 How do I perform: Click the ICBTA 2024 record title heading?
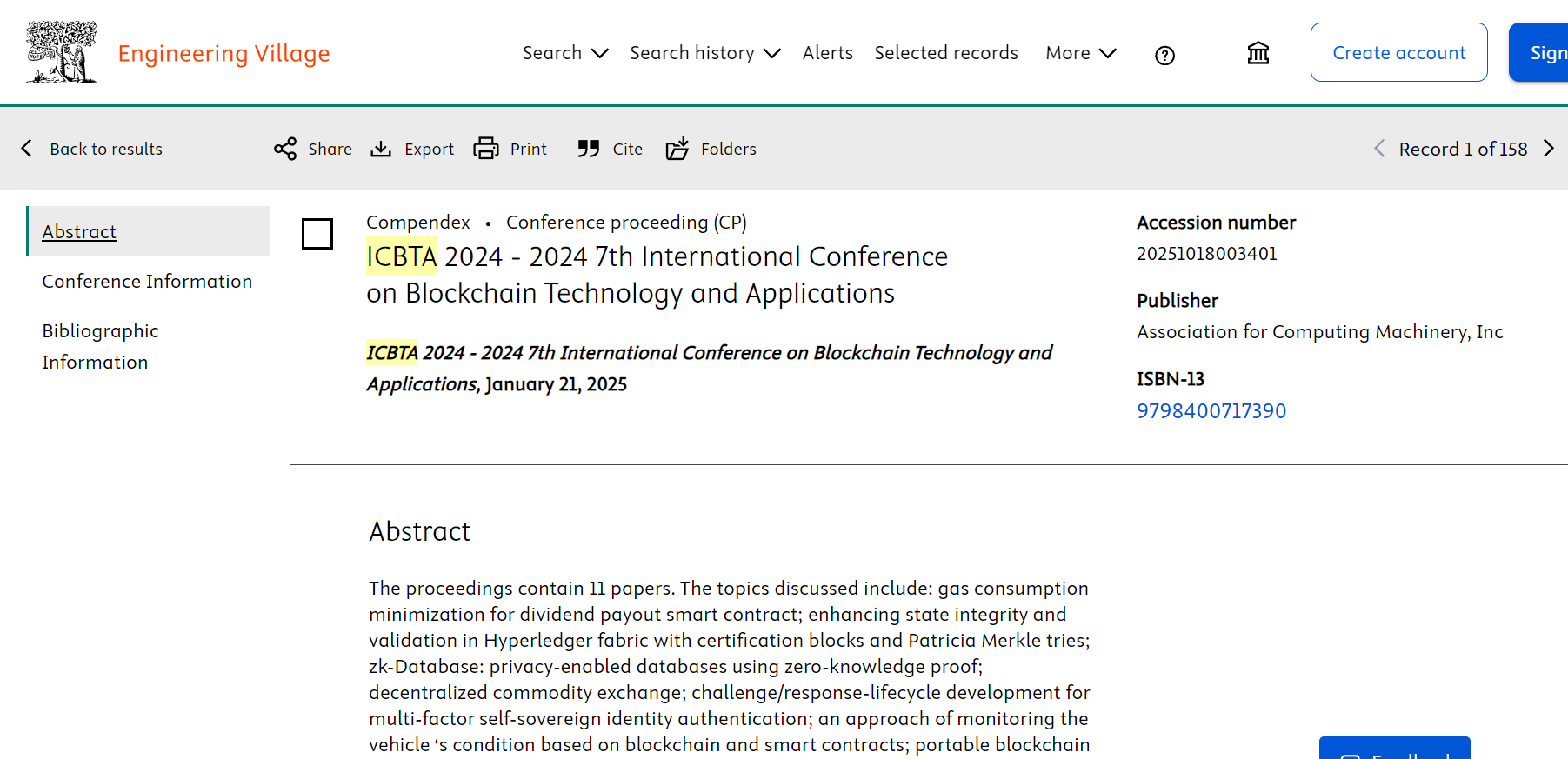657,275
